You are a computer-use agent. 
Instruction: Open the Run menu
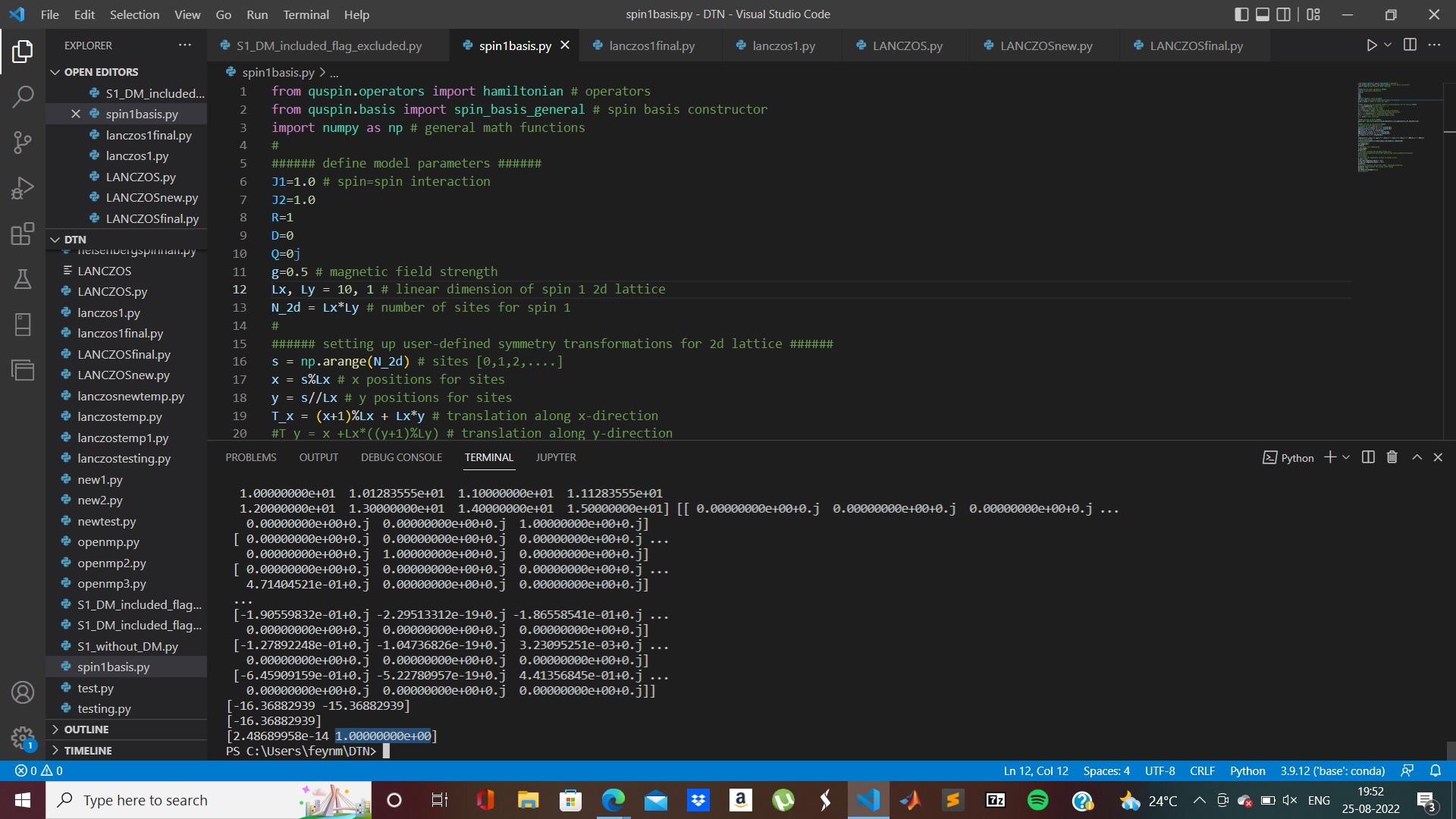pos(257,14)
